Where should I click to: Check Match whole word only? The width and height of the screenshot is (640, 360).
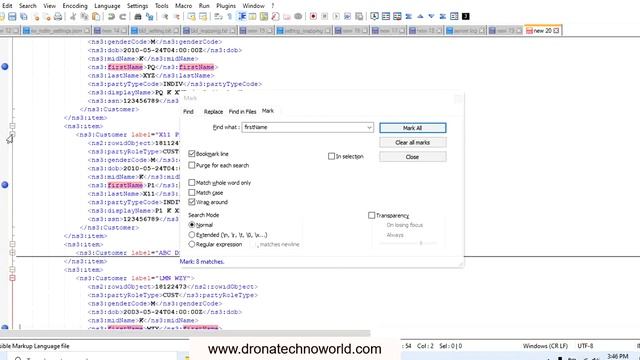(191, 182)
